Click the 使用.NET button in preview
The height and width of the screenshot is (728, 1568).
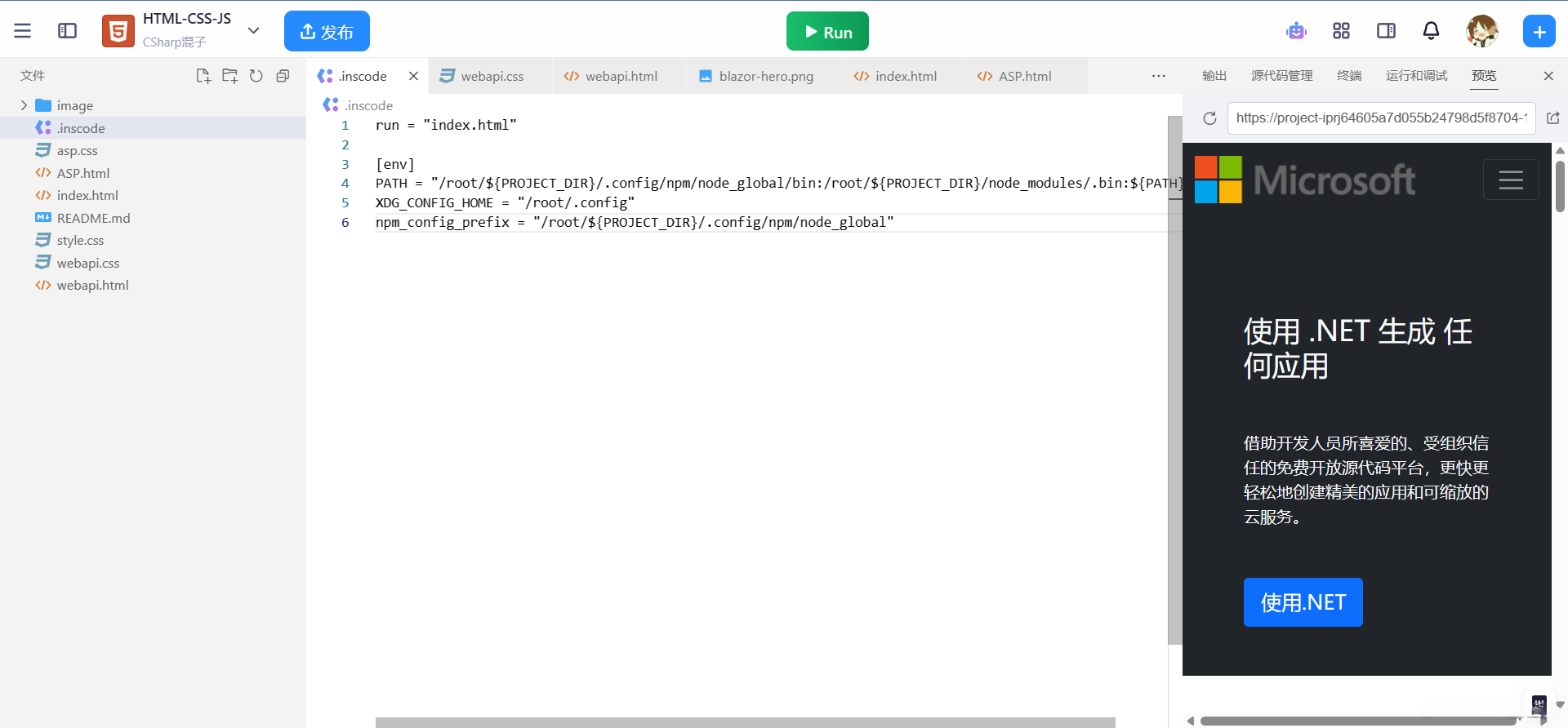pyautogui.click(x=1303, y=602)
